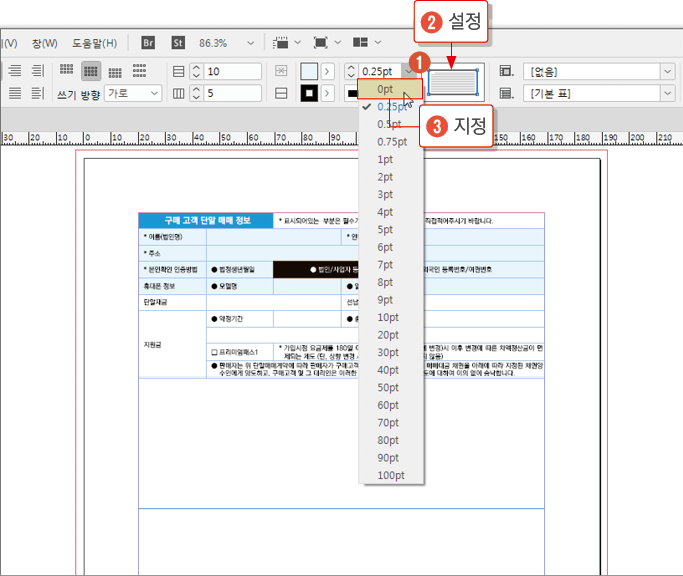Click the justify paragraph icon in bottom row

pyautogui.click(x=15, y=93)
